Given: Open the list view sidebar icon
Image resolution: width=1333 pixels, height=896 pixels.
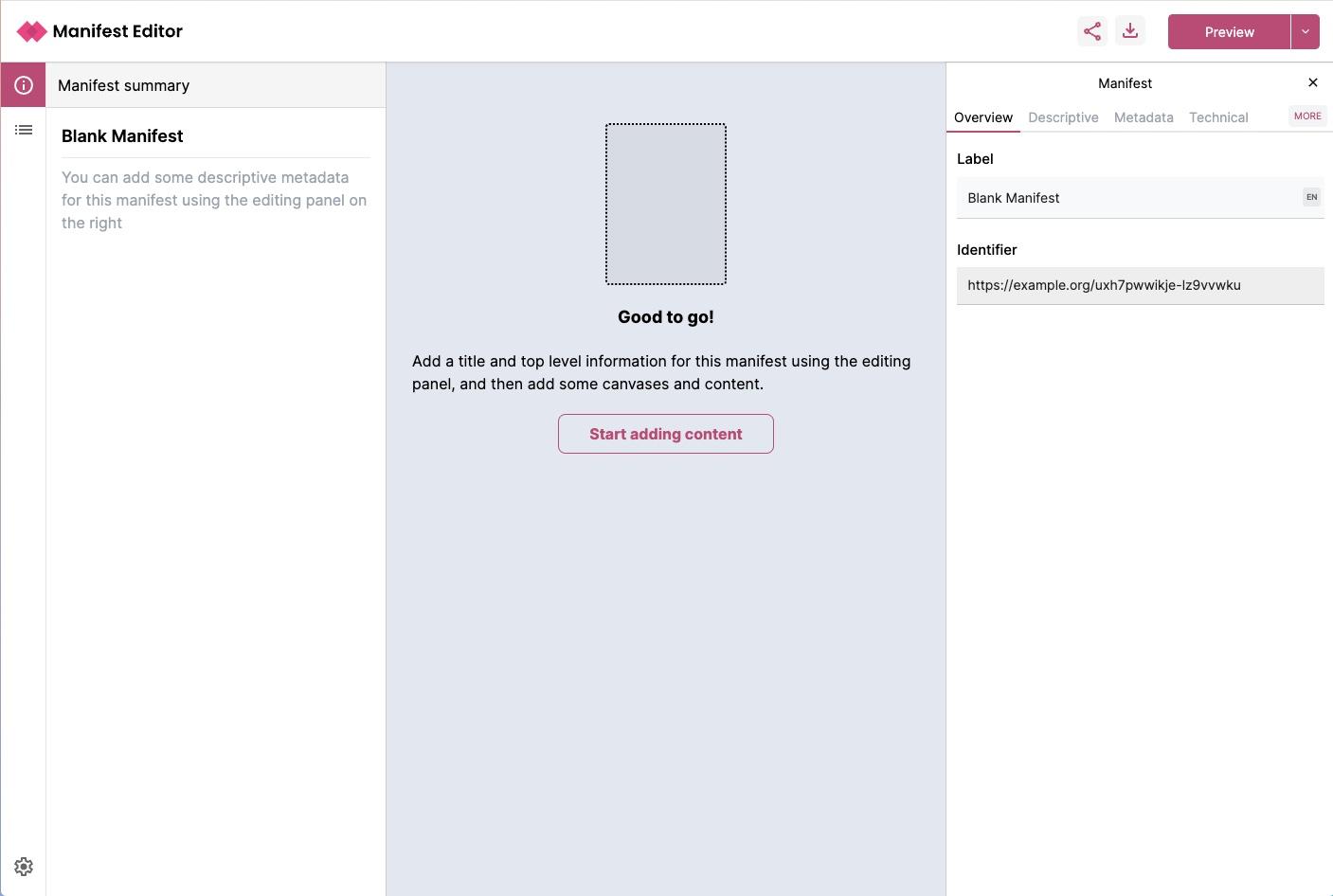Looking at the screenshot, I should pos(24,130).
